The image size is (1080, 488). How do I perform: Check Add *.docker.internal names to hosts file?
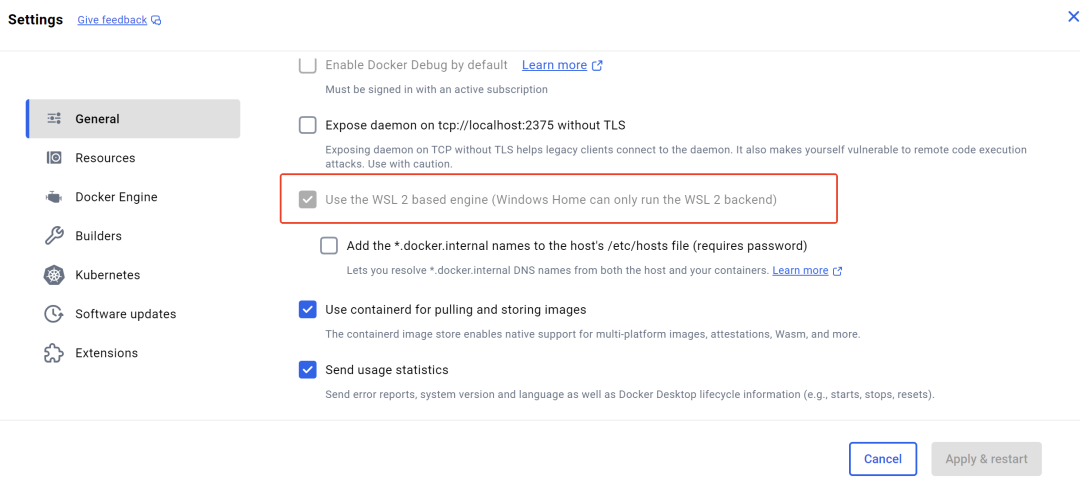click(329, 246)
